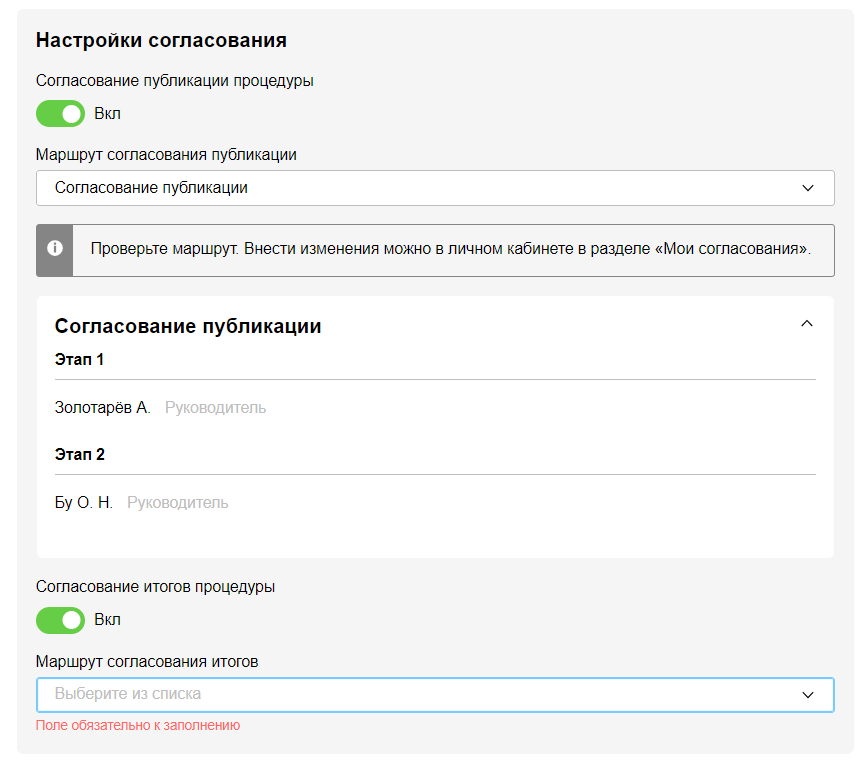Click the Настройки согласования section heading
Screen dimensions: 861x763
(x=161, y=41)
